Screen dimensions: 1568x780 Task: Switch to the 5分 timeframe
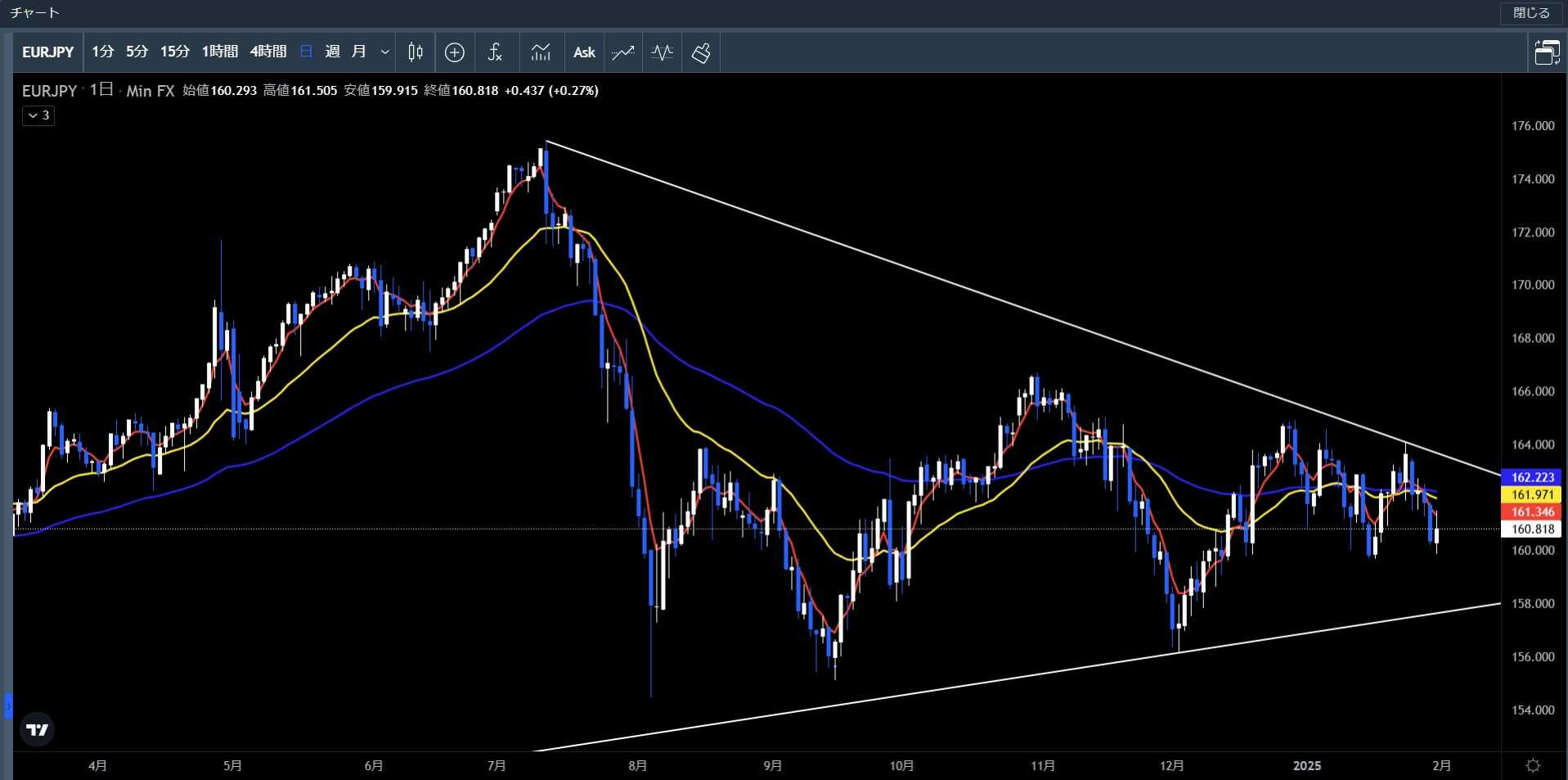pyautogui.click(x=137, y=52)
